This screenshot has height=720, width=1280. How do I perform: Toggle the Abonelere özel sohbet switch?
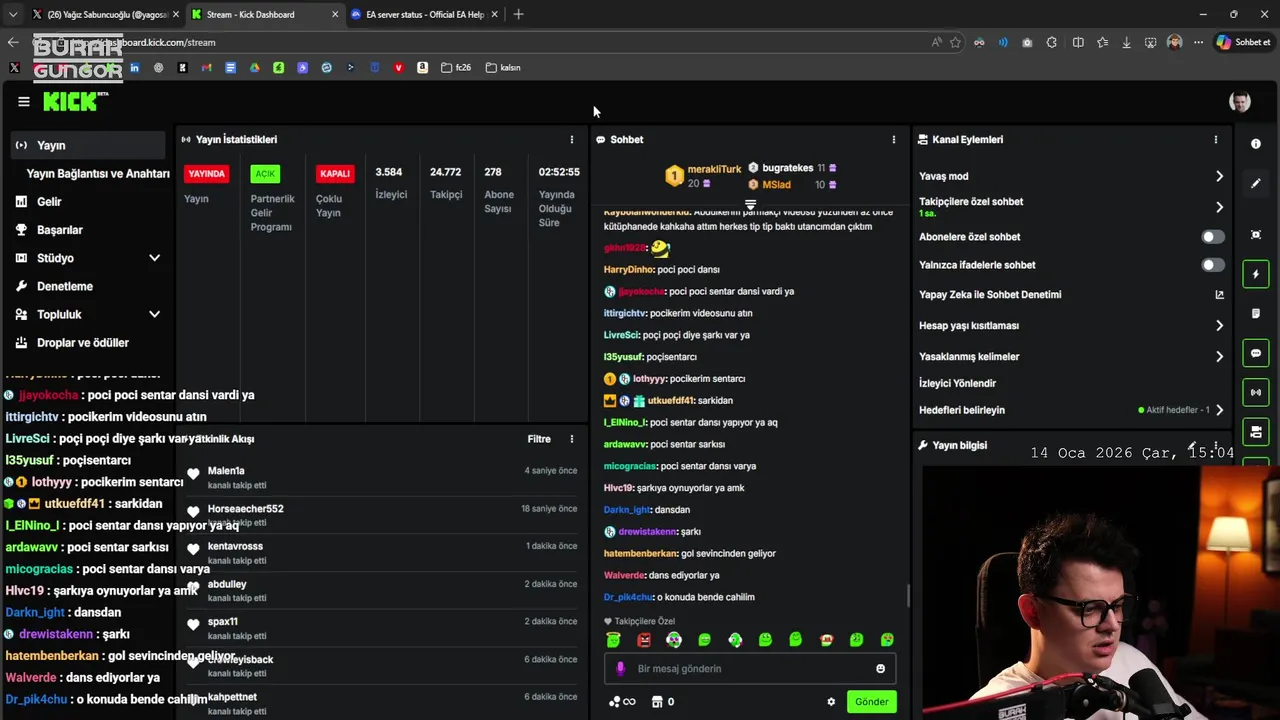click(1212, 237)
